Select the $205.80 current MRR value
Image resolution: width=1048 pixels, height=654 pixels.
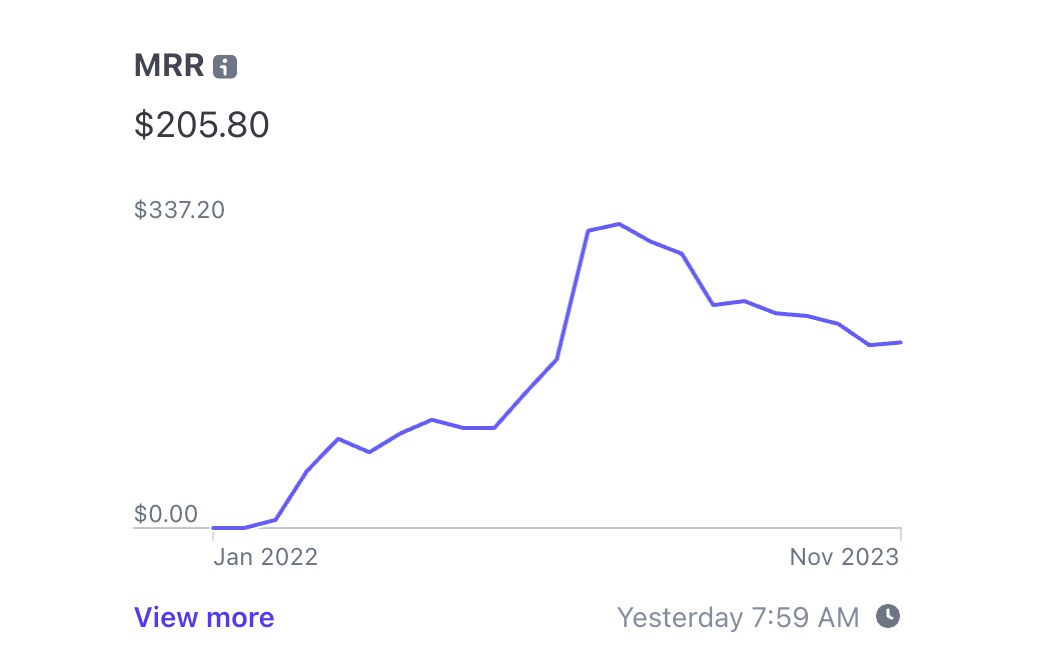[202, 125]
